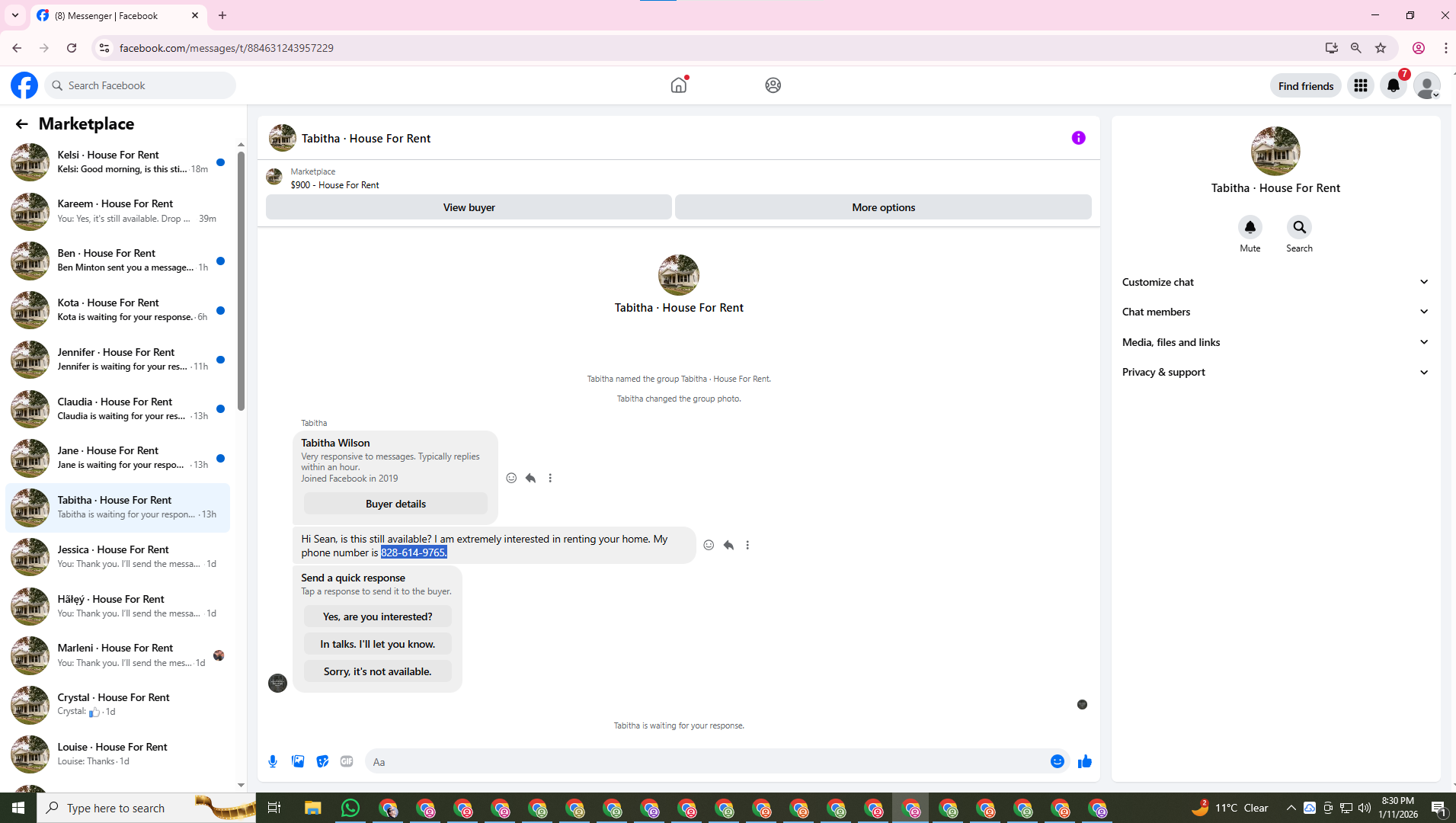
Task: Click More options button
Action: [883, 207]
